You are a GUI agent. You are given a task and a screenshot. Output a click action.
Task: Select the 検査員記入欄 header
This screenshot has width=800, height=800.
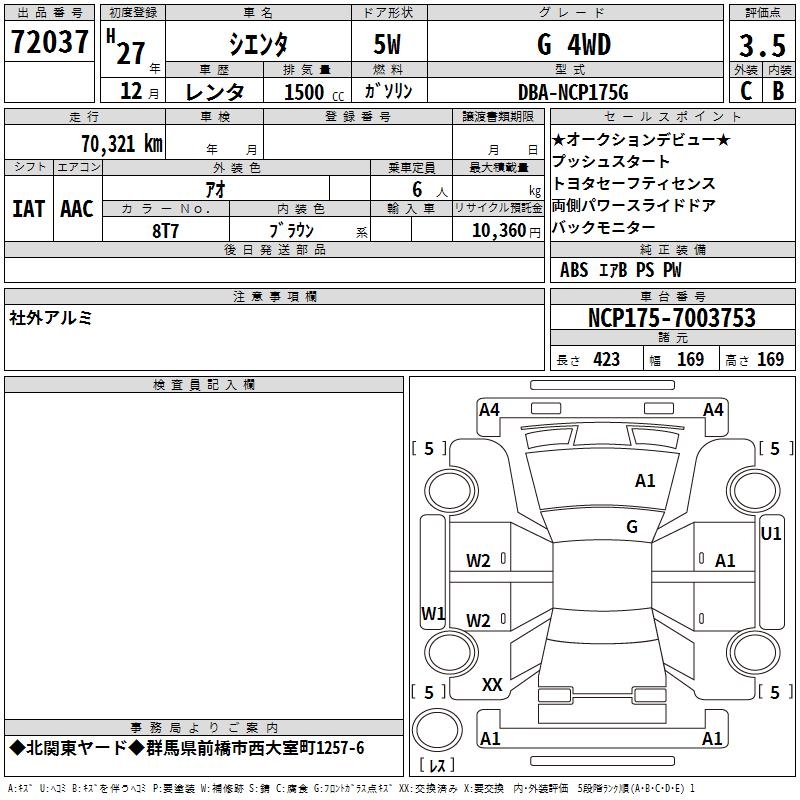(204, 385)
